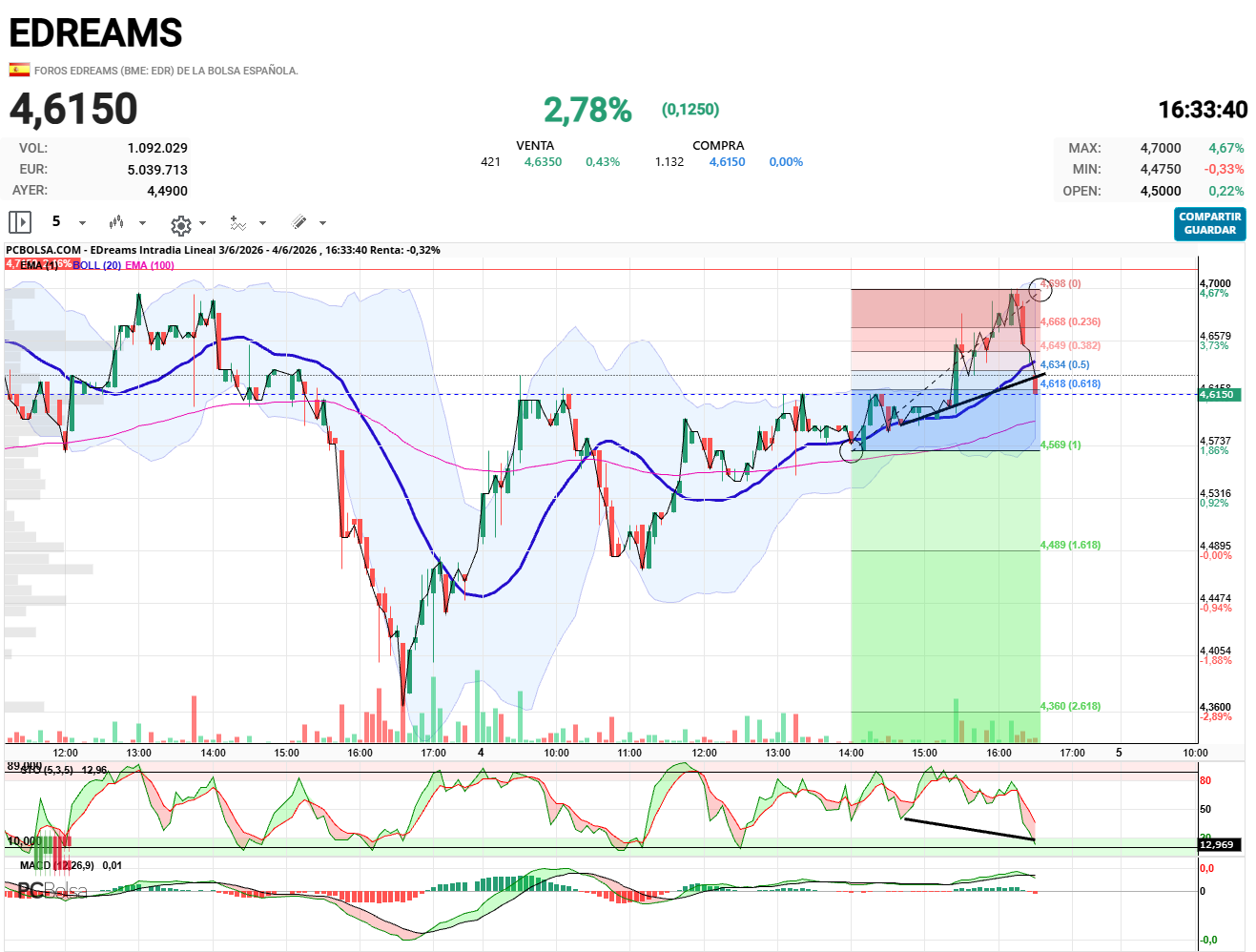The image size is (1256, 952).
Task: Expand the drawing tools dropdown arrow
Action: pos(322,223)
